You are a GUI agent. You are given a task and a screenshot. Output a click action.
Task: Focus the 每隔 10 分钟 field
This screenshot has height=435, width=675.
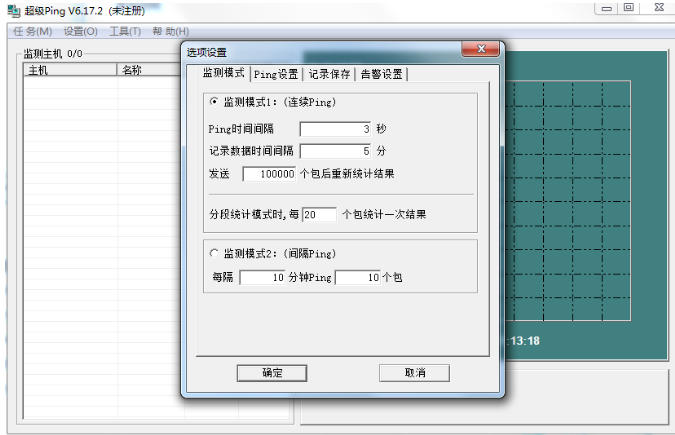click(263, 277)
